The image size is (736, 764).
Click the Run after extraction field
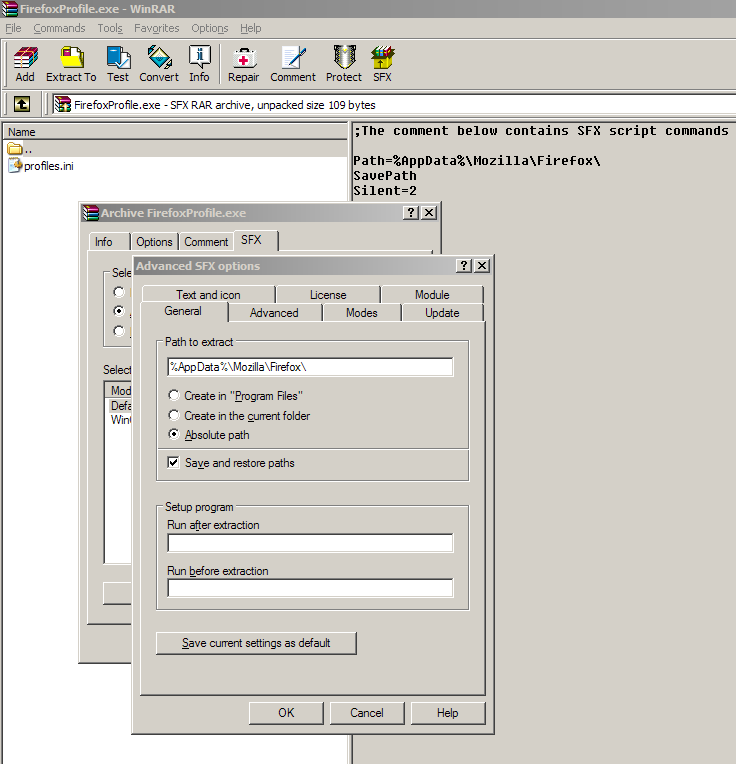coord(310,543)
